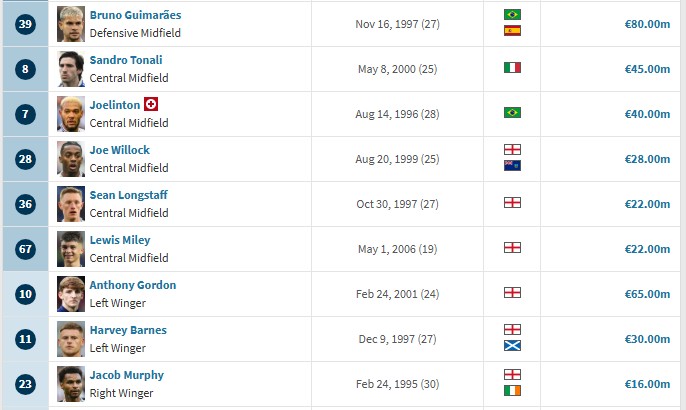The image size is (686, 410).
Task: Click Joe Willock's portrait thumbnail
Action: [x=71, y=159]
